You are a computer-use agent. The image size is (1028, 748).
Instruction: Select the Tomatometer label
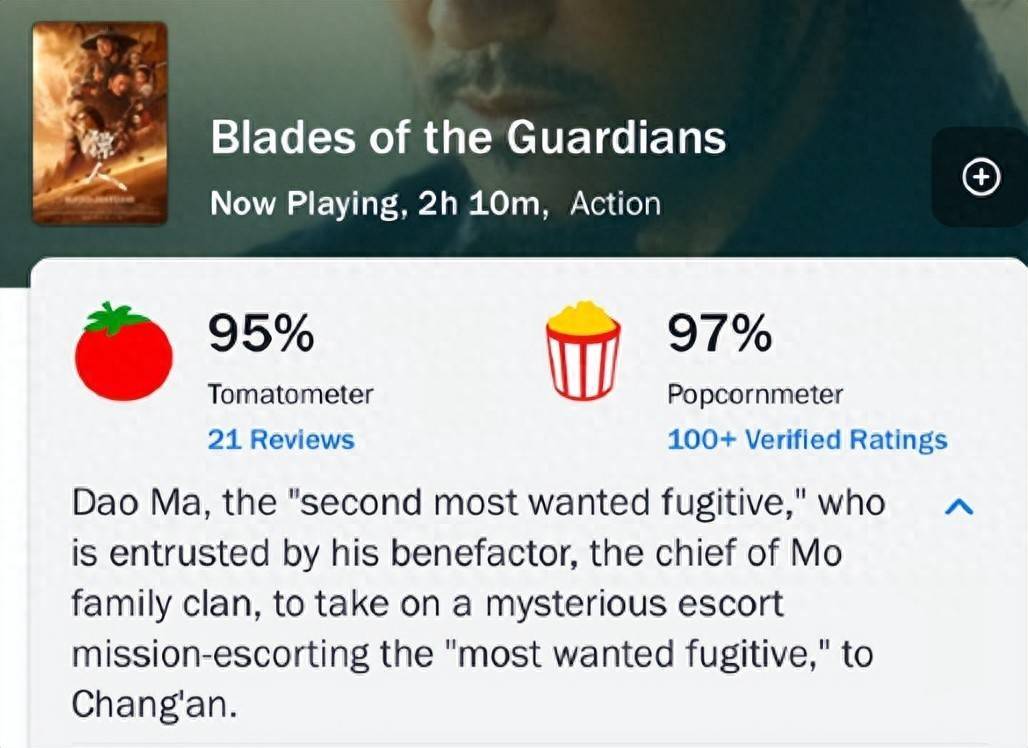pyautogui.click(x=290, y=395)
